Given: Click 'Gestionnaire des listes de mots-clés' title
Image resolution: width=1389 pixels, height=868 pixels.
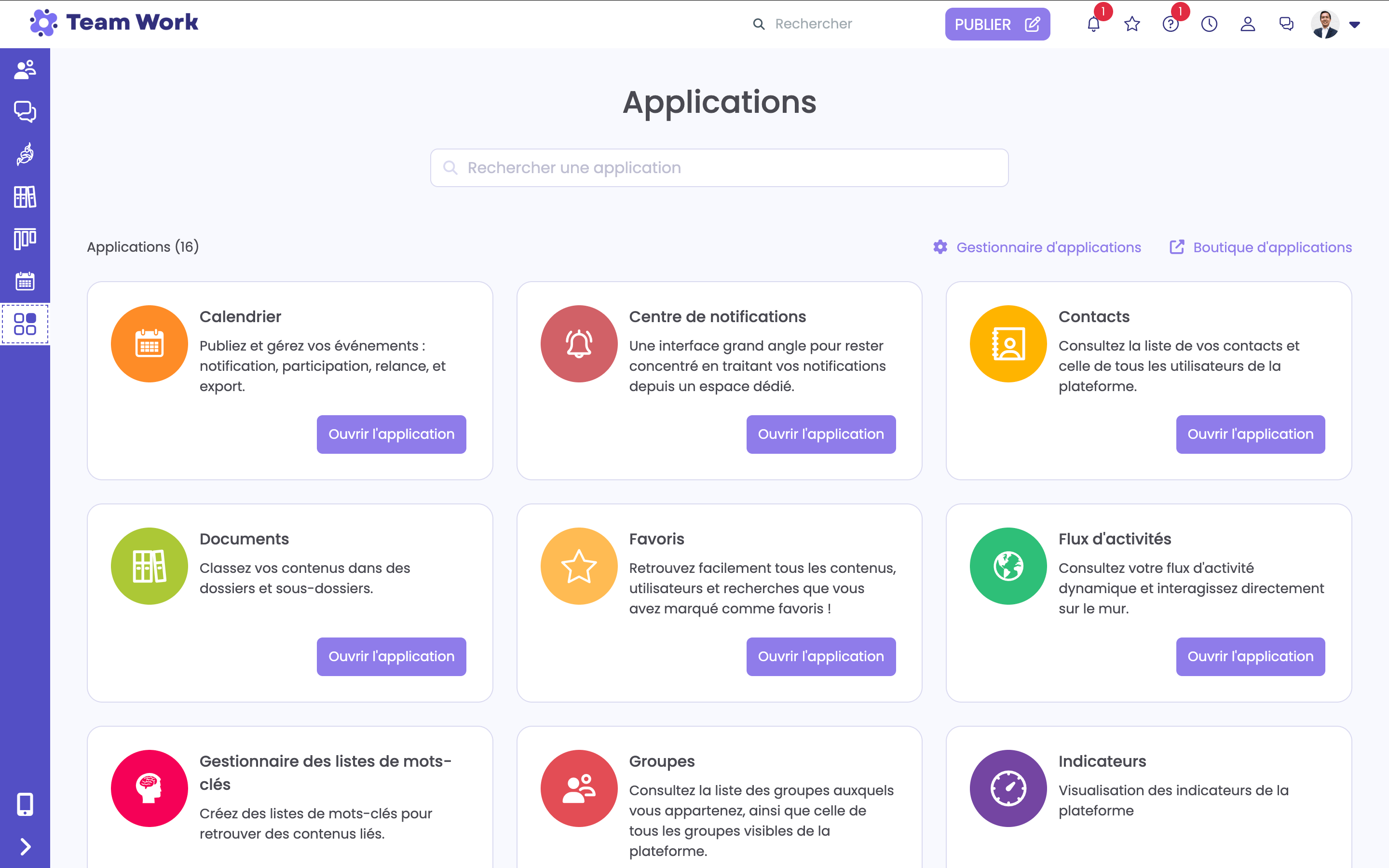Looking at the screenshot, I should click(326, 773).
